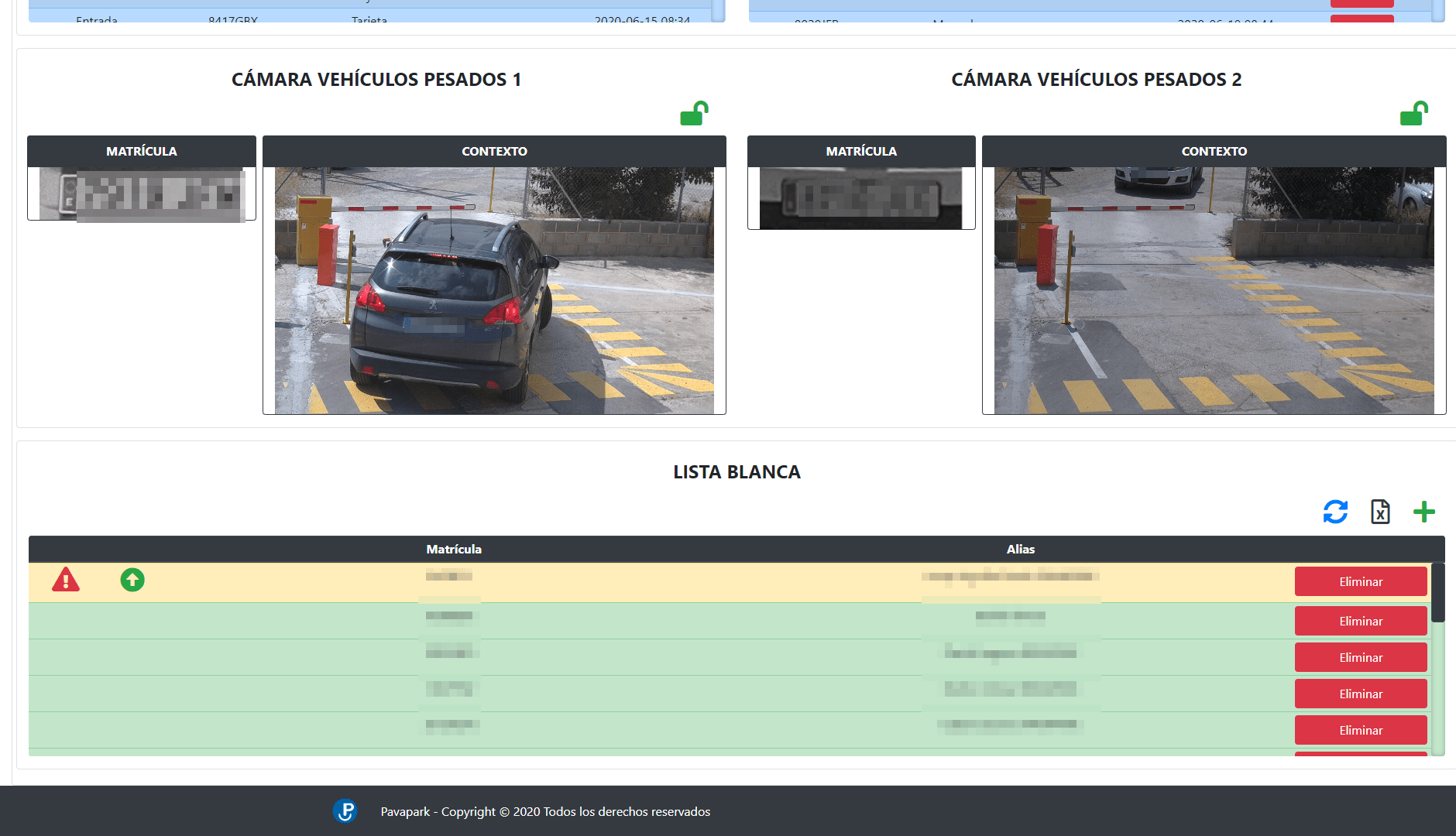Click the Matrícula column header in Lista Blanca
1456x836 pixels.
coord(454,549)
